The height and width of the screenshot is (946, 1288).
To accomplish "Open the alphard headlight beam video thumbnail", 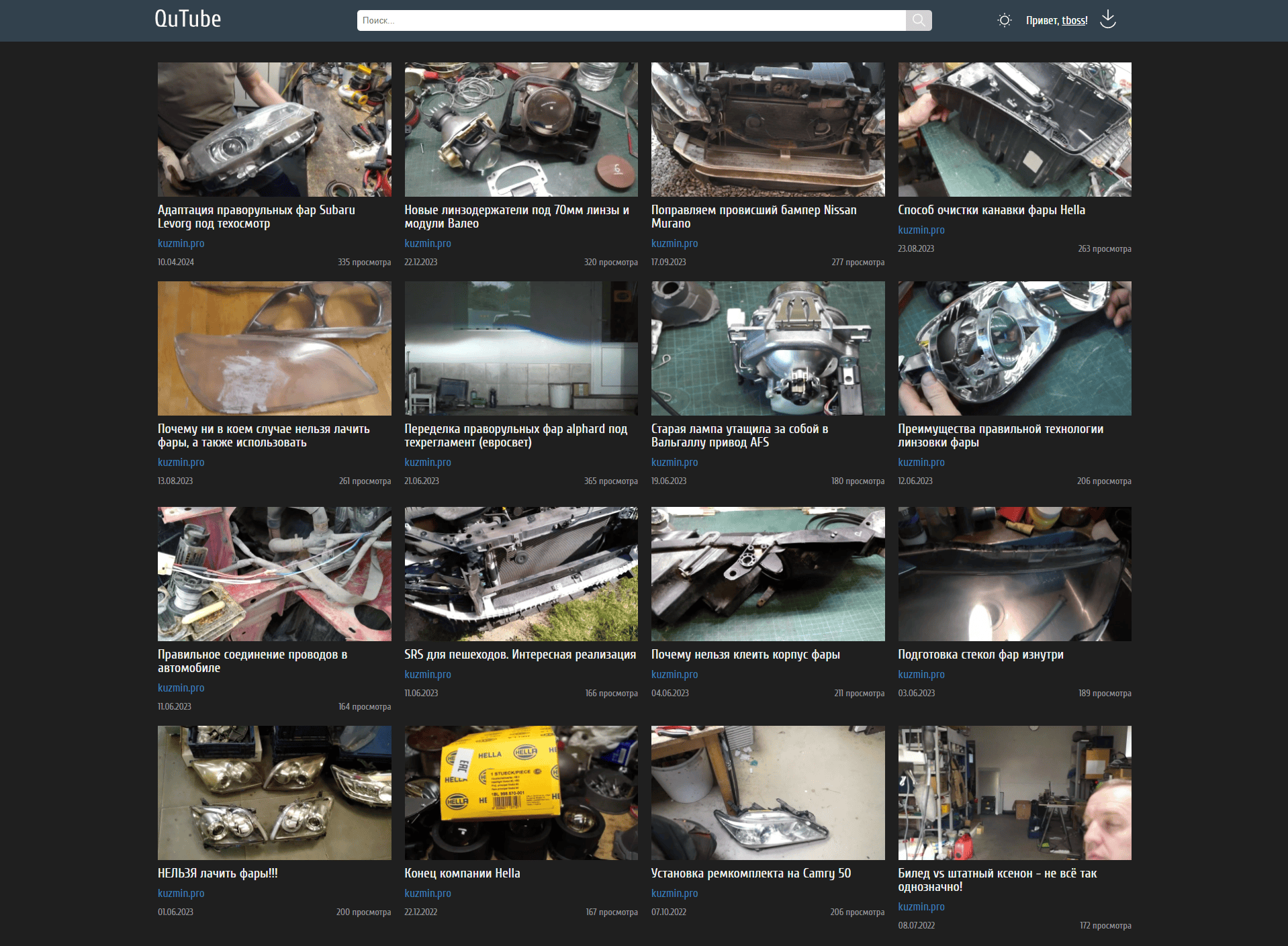I will click(520, 348).
